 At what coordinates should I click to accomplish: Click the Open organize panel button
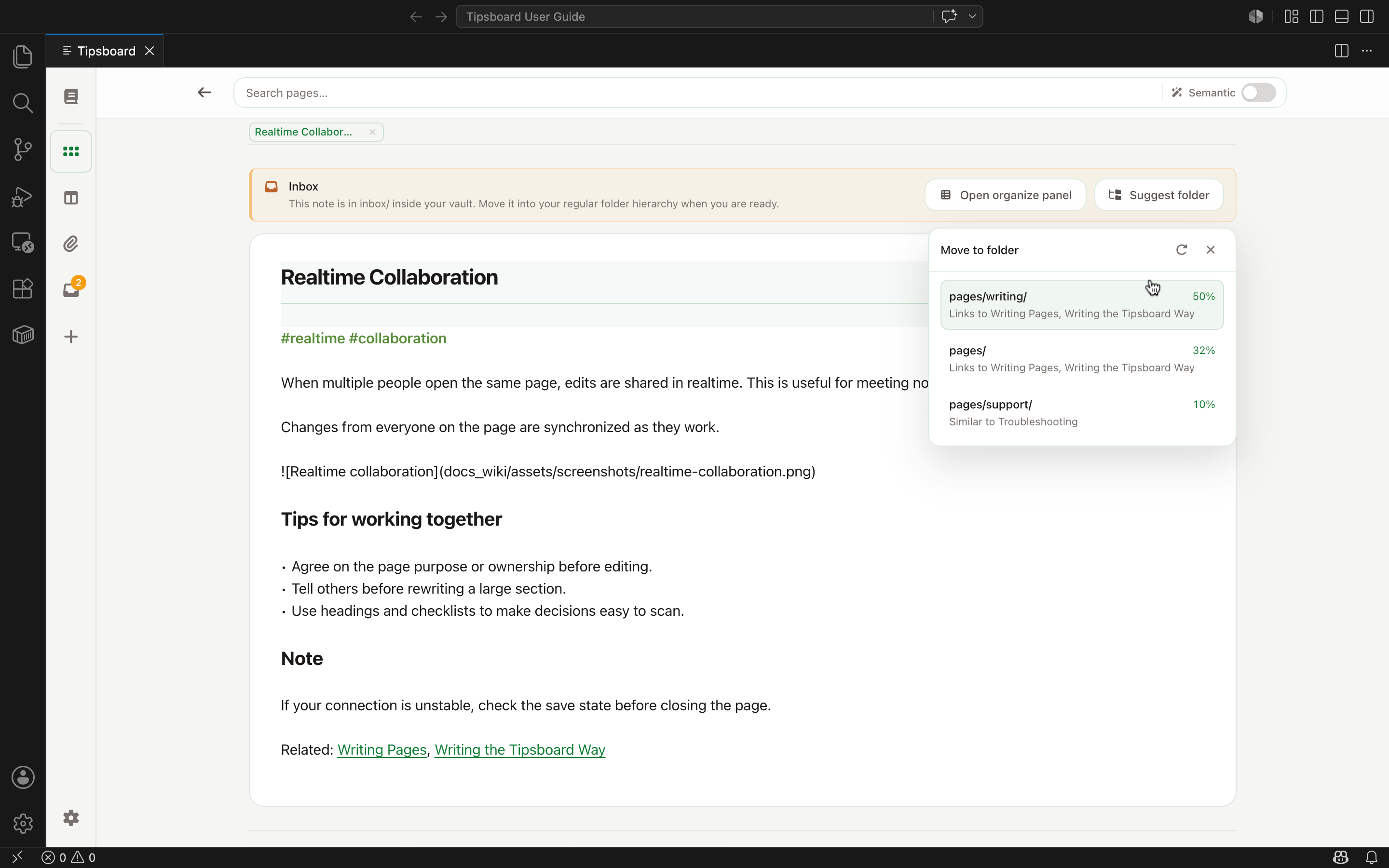coord(1006,195)
